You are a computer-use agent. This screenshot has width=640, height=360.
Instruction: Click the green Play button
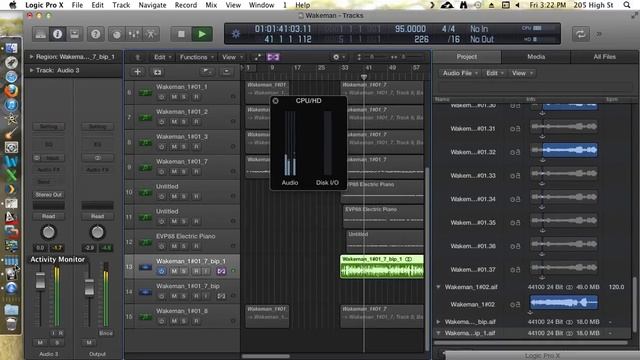(x=202, y=34)
